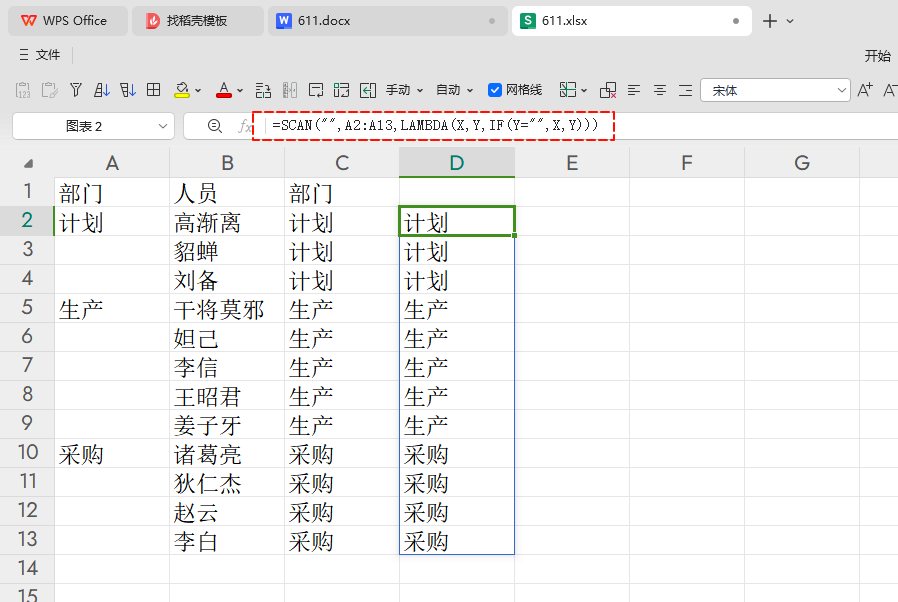Click the hamburger icon beside 文件

(24, 54)
